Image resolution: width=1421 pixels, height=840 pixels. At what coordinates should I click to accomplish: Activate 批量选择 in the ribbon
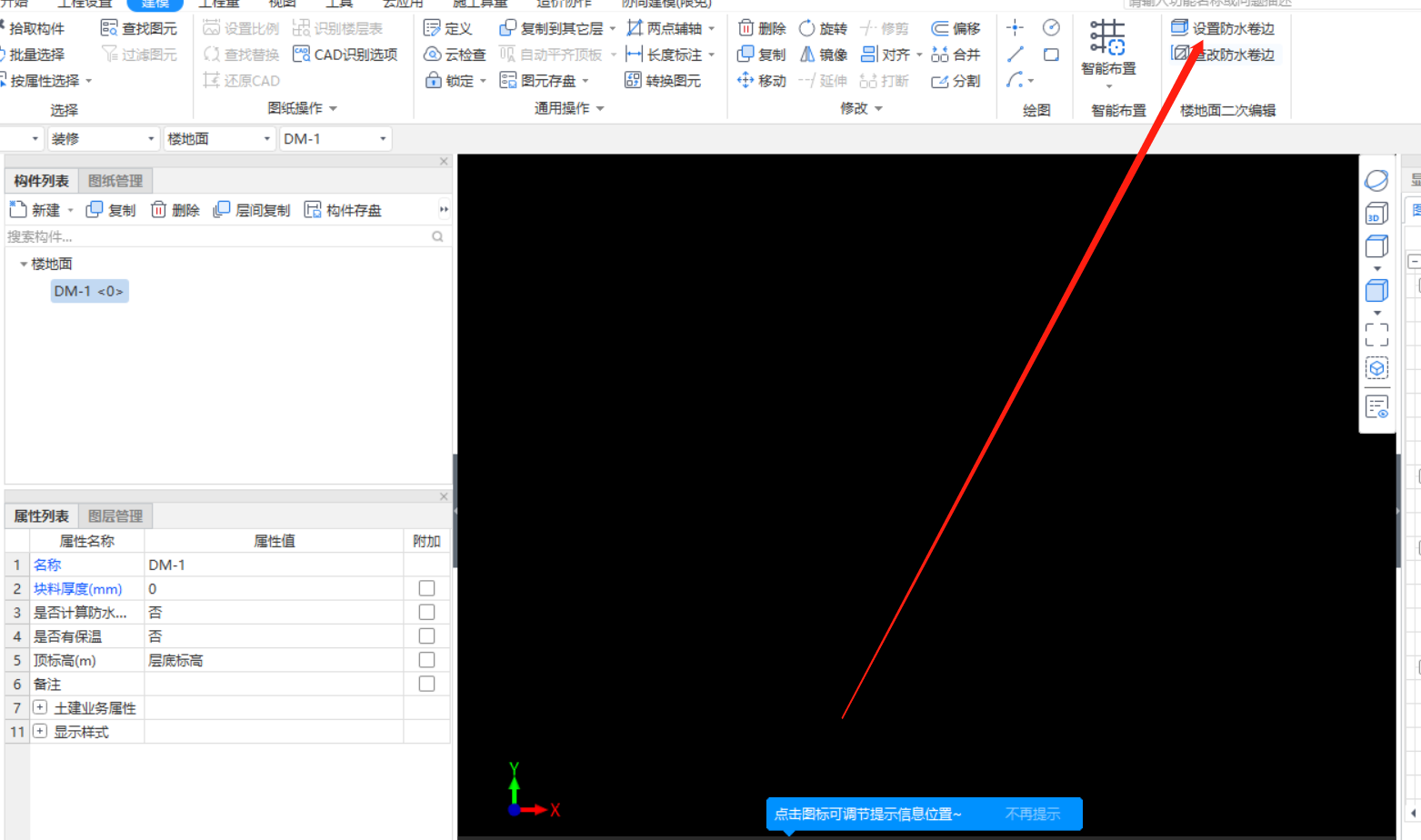[33, 55]
